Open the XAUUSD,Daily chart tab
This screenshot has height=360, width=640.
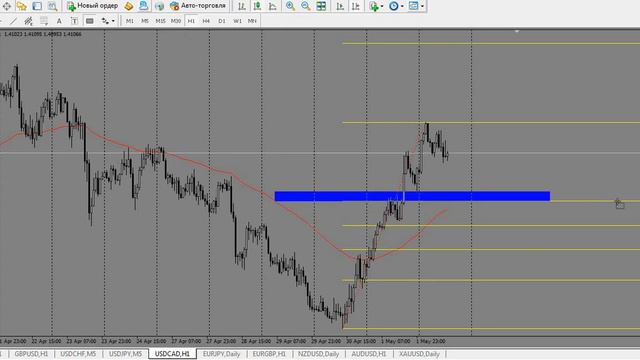(419, 354)
